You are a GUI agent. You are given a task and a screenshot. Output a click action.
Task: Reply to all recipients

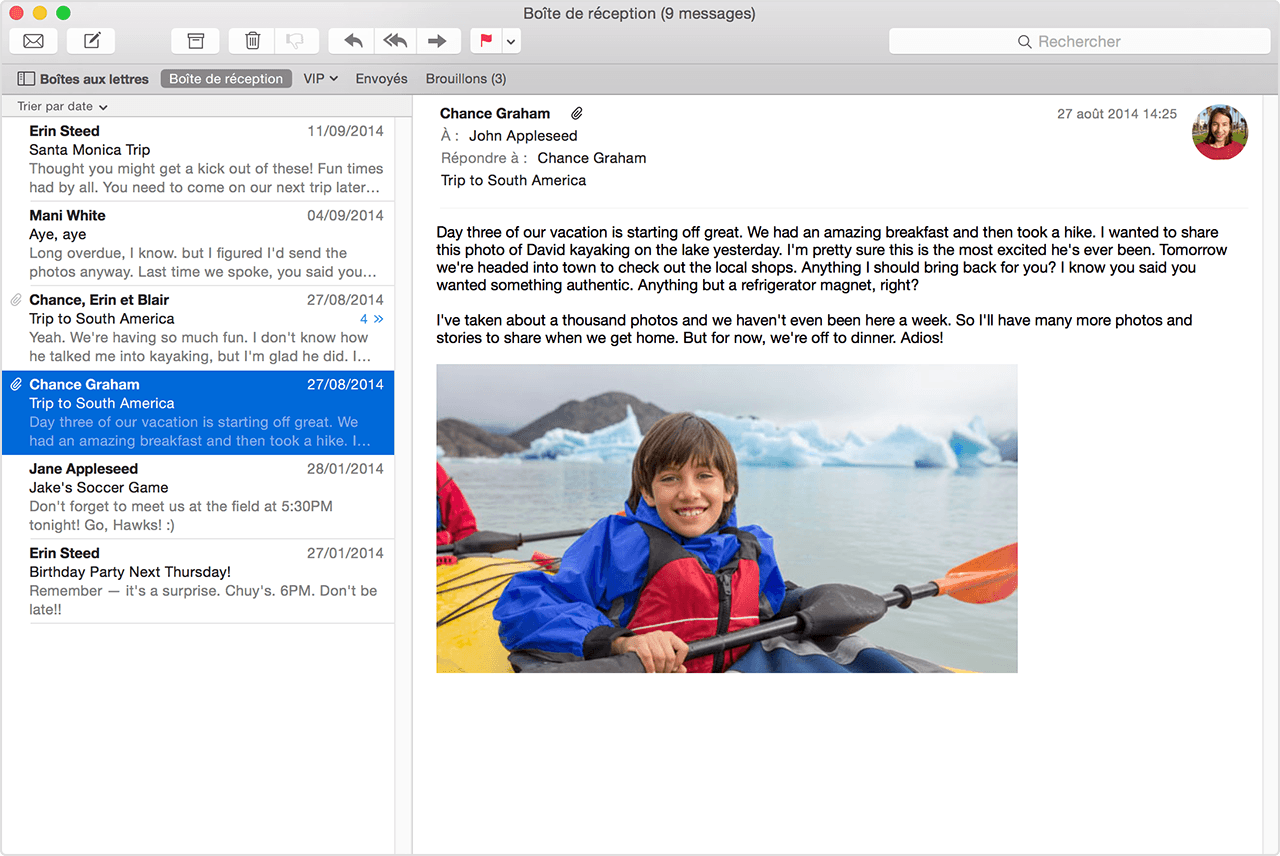click(x=395, y=40)
